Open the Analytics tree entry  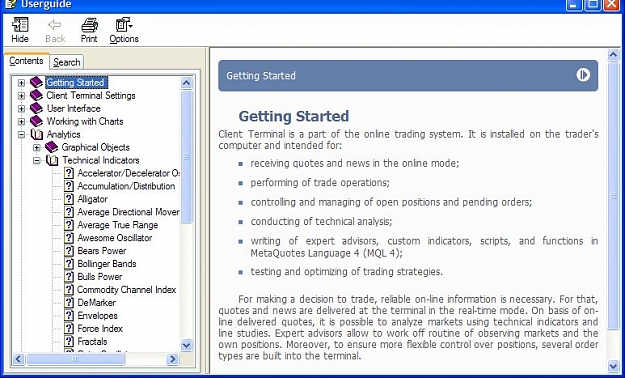[x=63, y=134]
